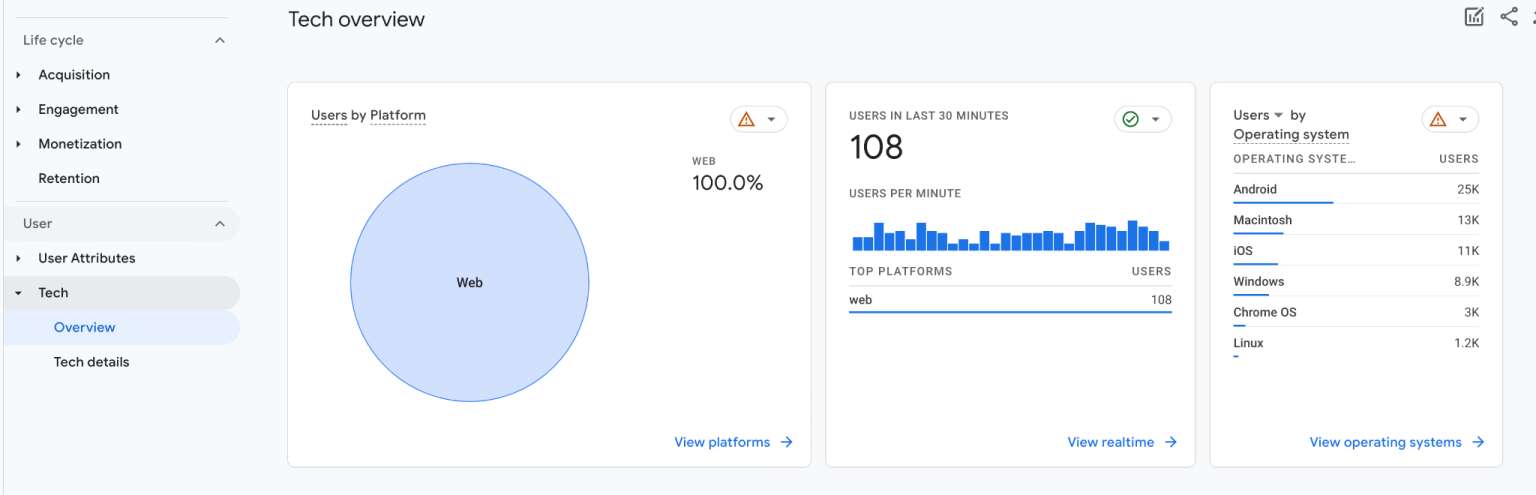
Task: Open the View platforms link
Action: click(722, 442)
